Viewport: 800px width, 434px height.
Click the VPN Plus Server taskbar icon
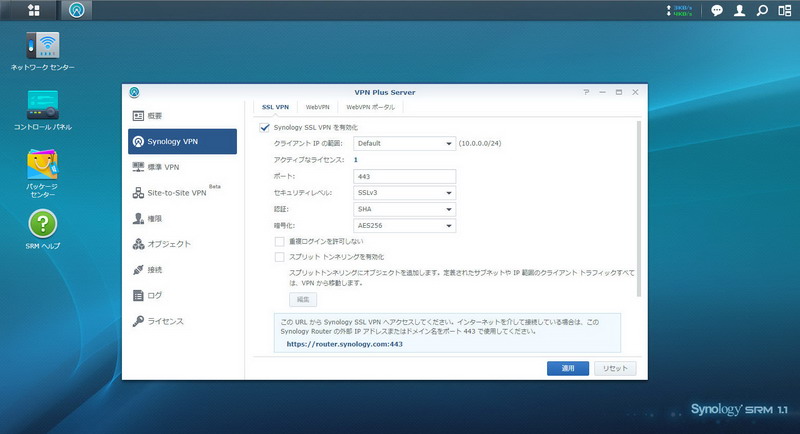pyautogui.click(x=77, y=10)
